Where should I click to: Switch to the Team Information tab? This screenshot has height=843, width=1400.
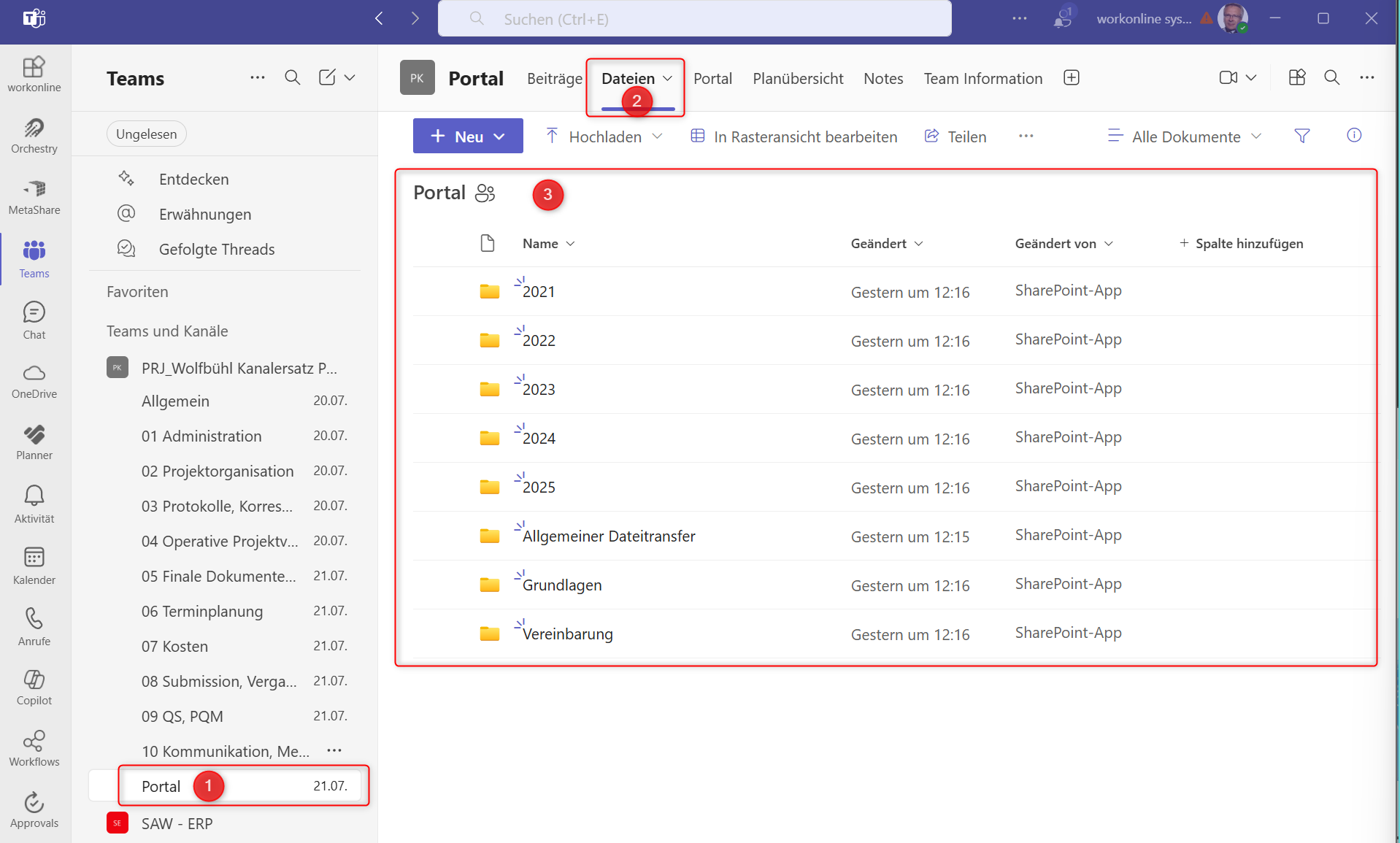(x=982, y=79)
